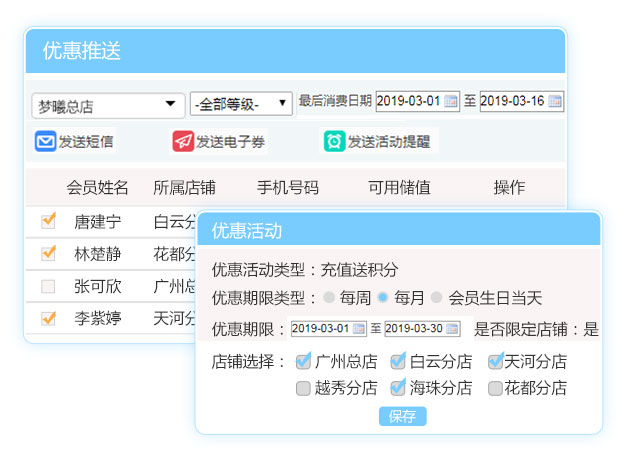
Task: Click the 保存 save button
Action: pos(402,416)
